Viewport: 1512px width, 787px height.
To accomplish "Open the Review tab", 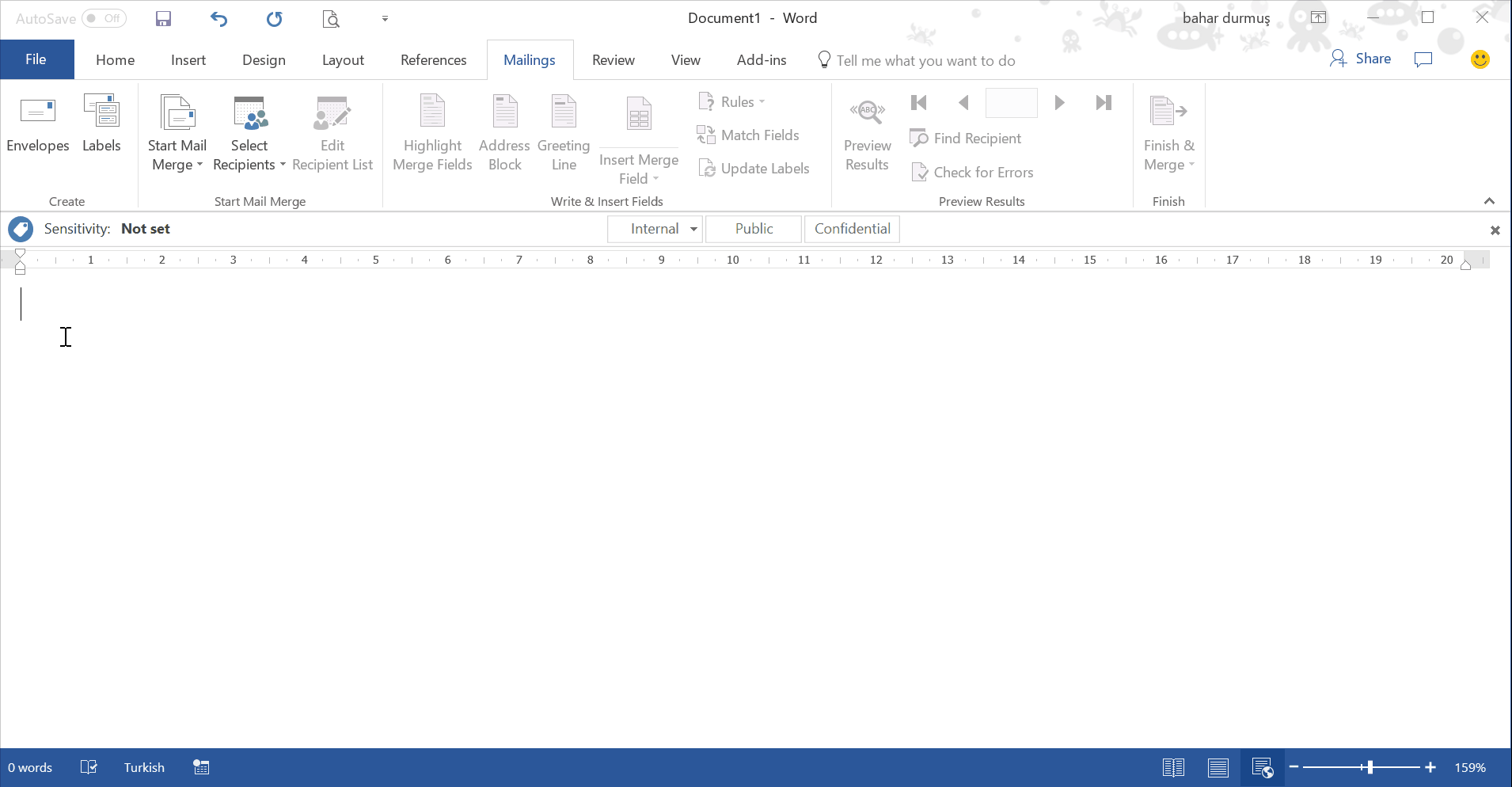I will click(614, 60).
